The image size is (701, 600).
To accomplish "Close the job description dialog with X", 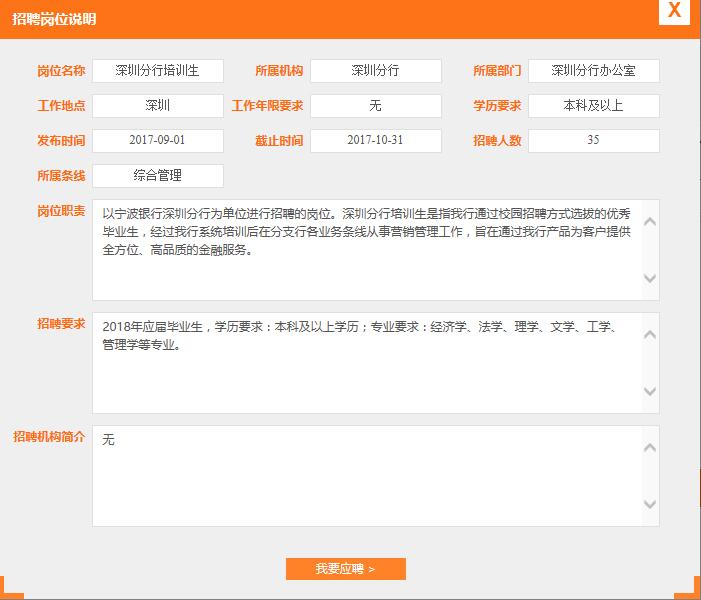I will click(x=674, y=11).
